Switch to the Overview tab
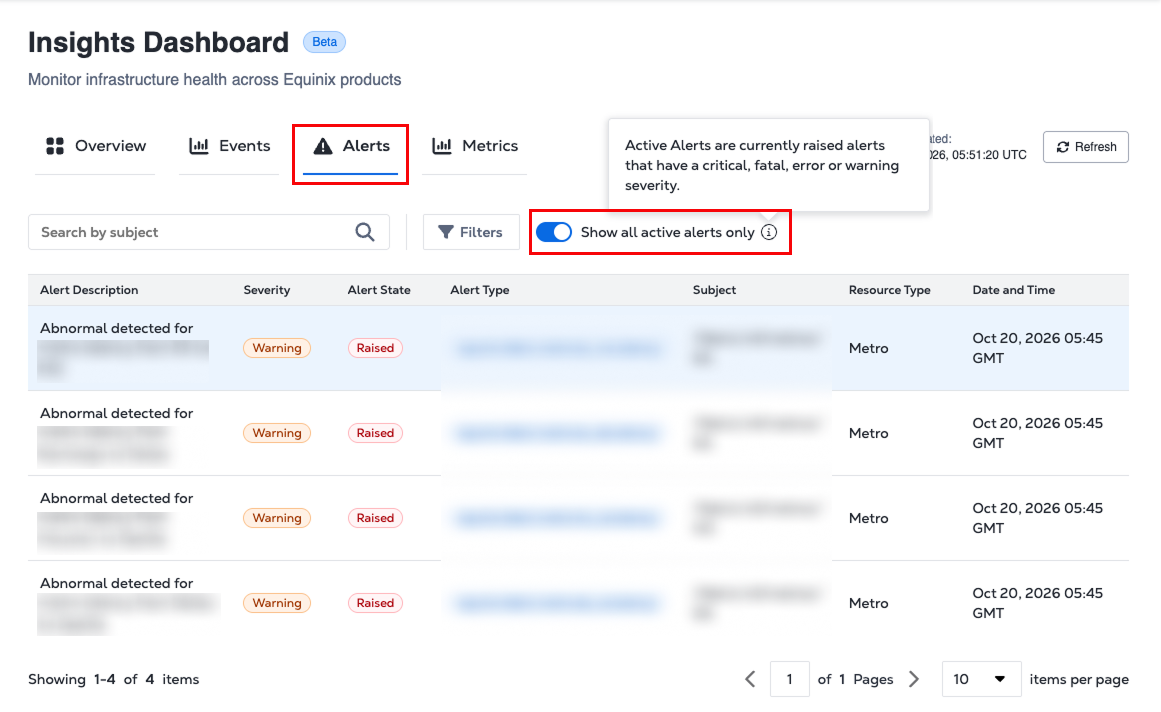The height and width of the screenshot is (712, 1161). click(96, 147)
